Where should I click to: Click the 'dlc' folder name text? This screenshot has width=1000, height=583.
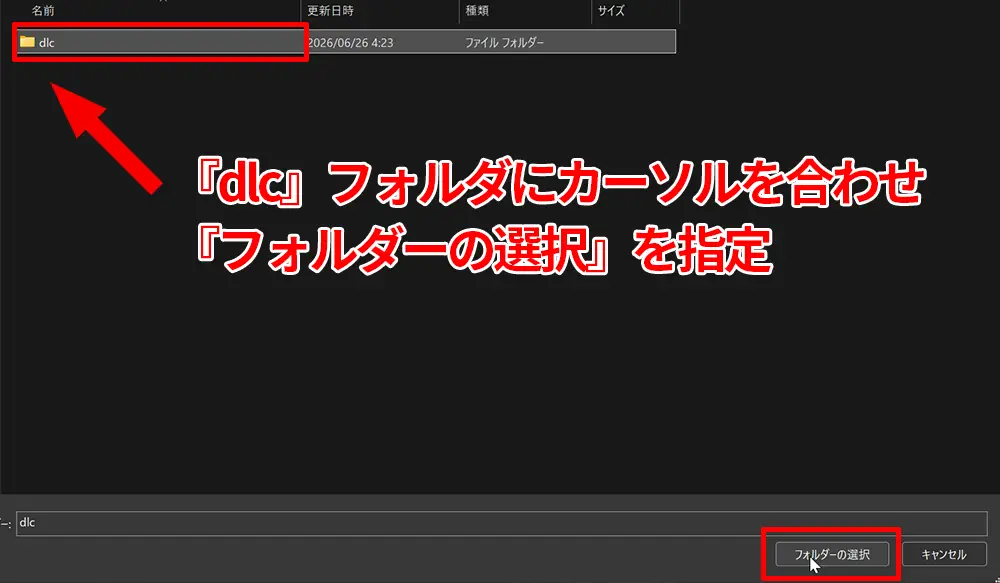coord(47,43)
